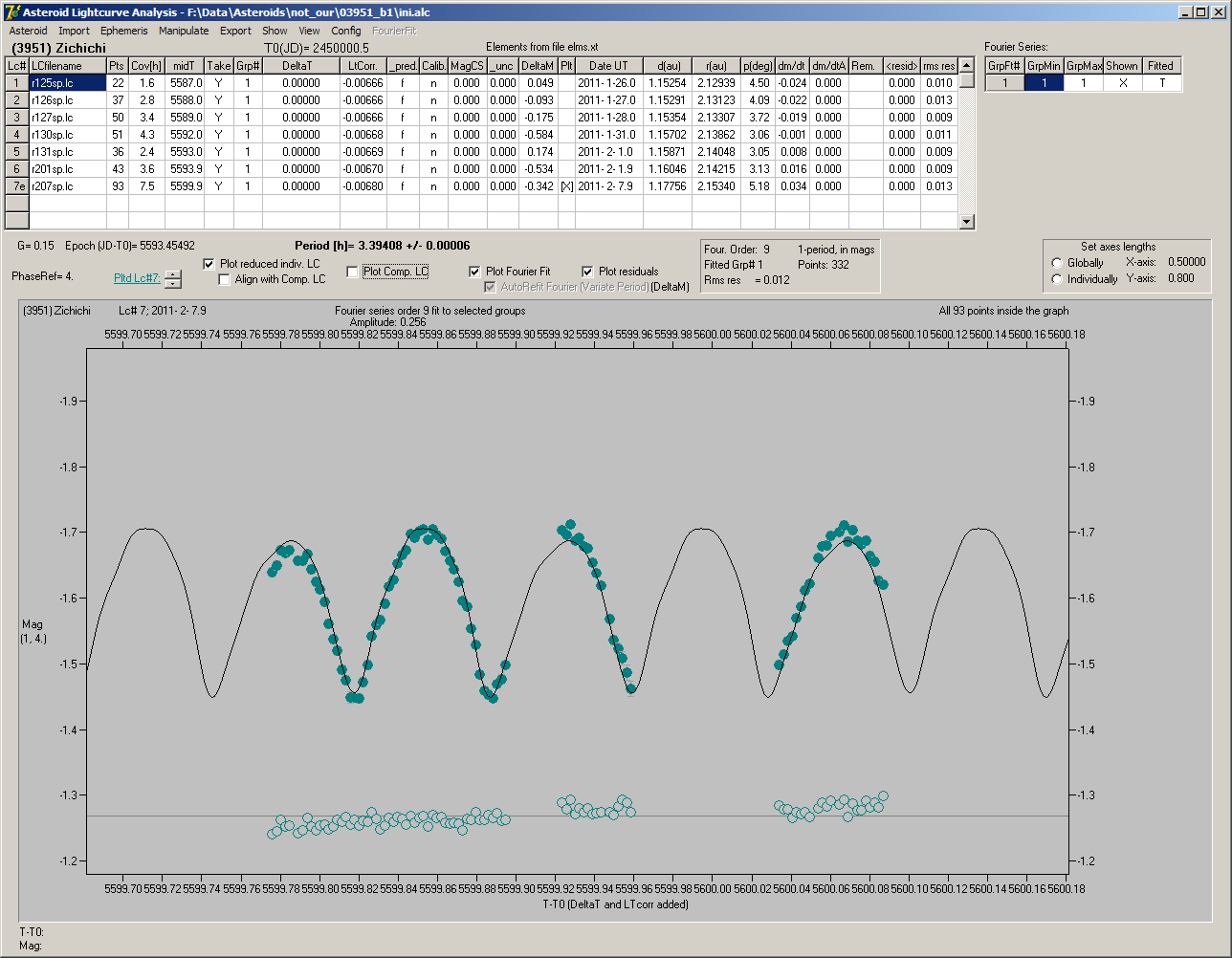Click the Shown X cell in Fourier Series
The height and width of the screenshot is (958, 1232).
(x=1122, y=83)
